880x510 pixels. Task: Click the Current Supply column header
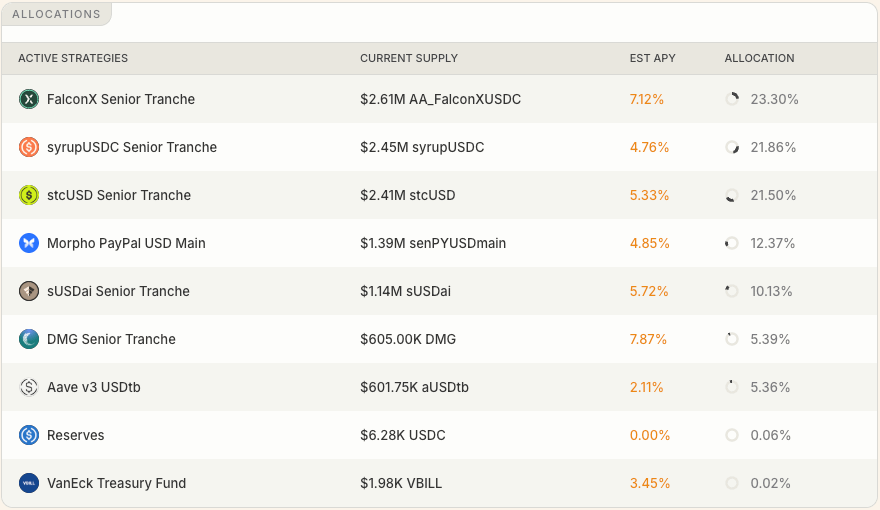click(x=409, y=58)
